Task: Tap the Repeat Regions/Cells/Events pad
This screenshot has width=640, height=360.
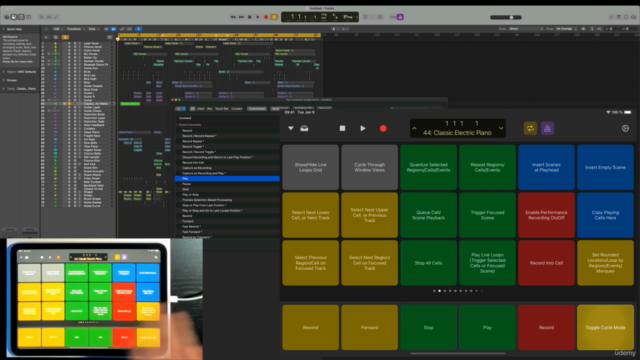Action: 487,167
